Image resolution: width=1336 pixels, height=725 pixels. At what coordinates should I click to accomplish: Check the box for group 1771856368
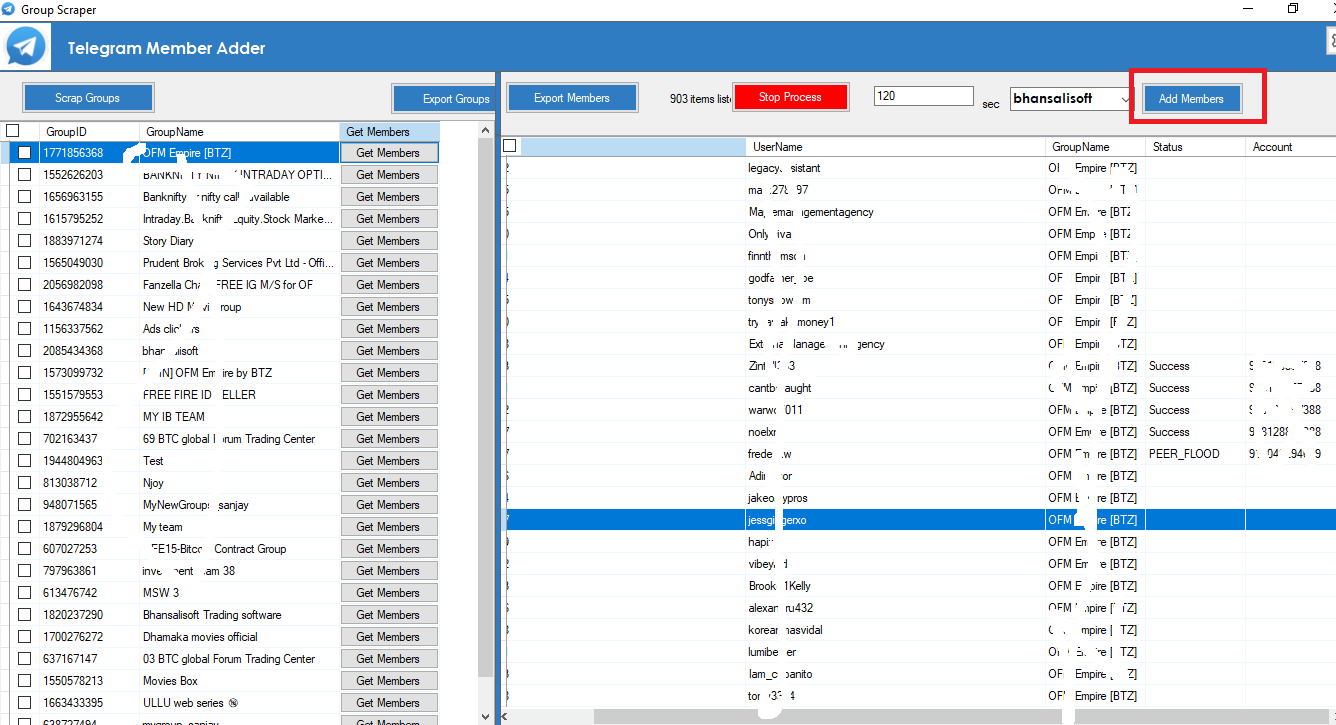(24, 153)
